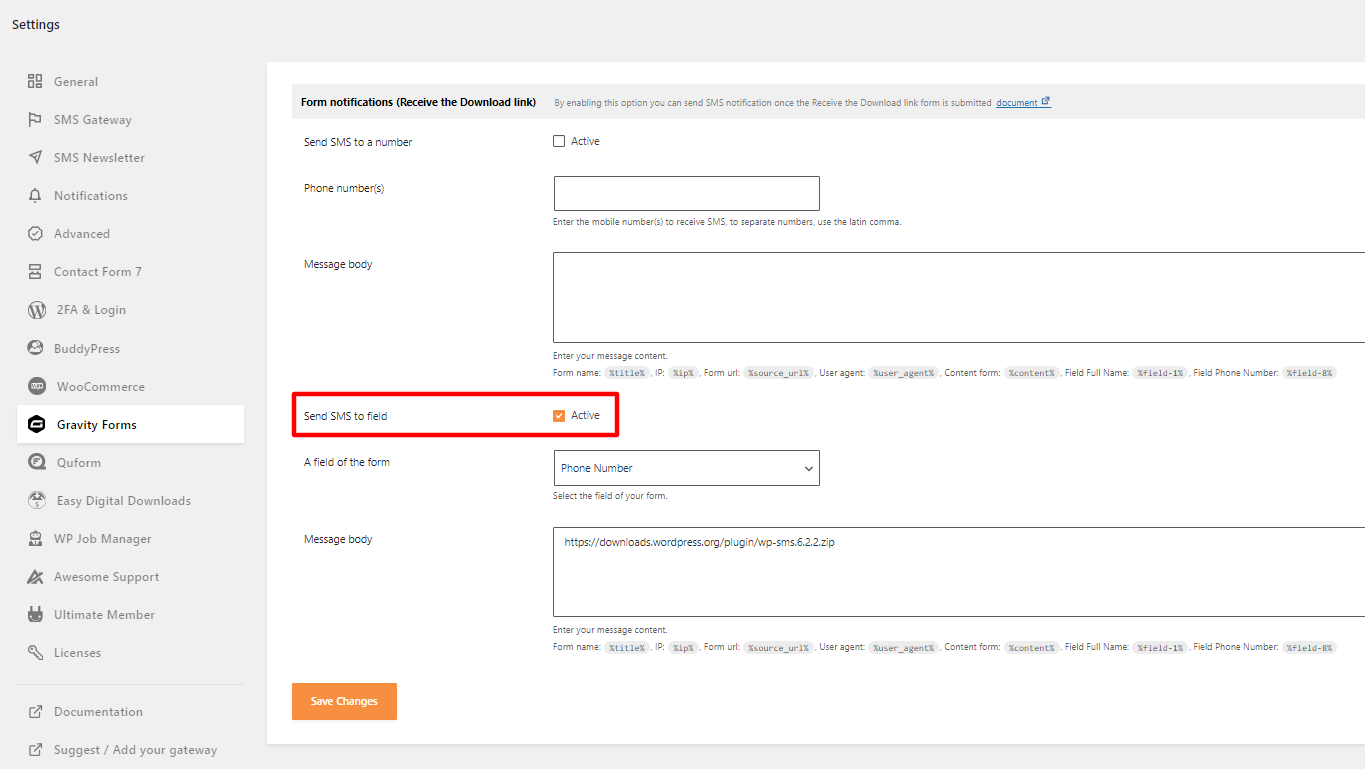Click the Message body textarea containing download URL
This screenshot has width=1365, height=769.
point(959,571)
